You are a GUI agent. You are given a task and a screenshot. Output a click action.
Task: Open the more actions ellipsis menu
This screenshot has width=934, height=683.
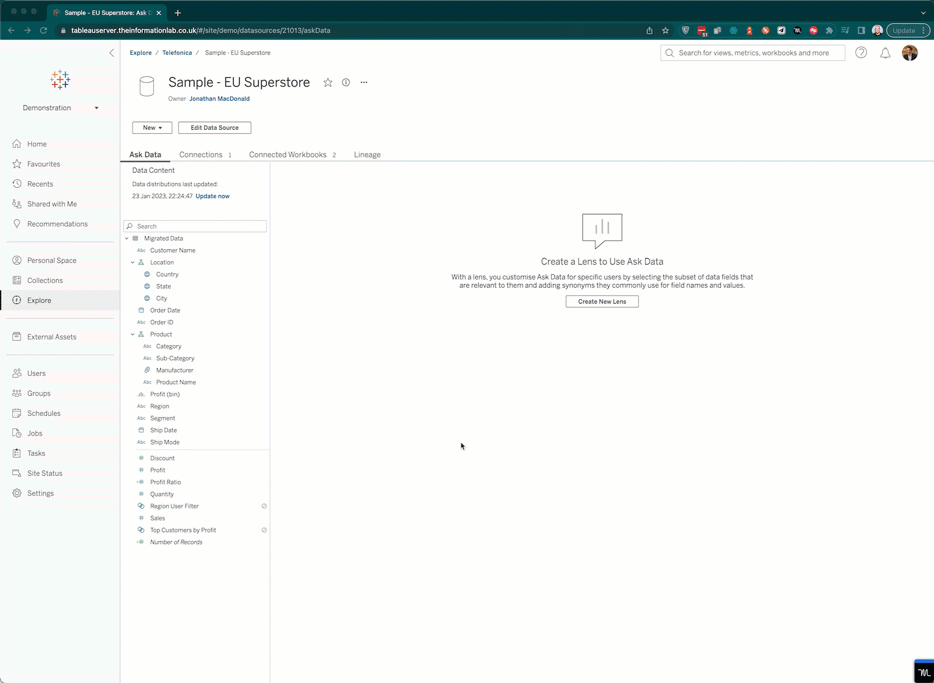pos(364,83)
